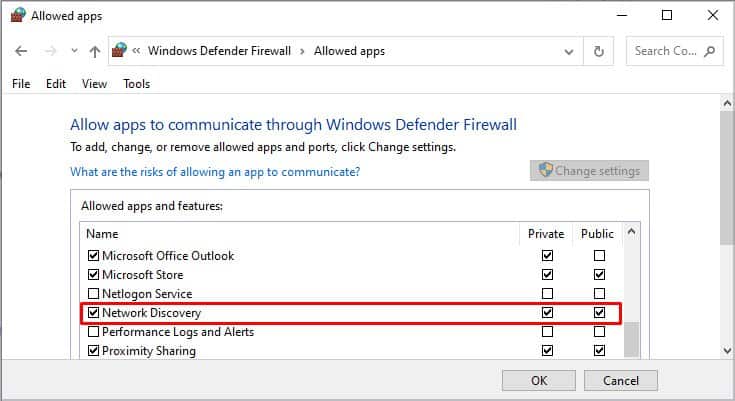Screen dimensions: 735x401
Task: Click the Change settings button
Action: click(589, 171)
